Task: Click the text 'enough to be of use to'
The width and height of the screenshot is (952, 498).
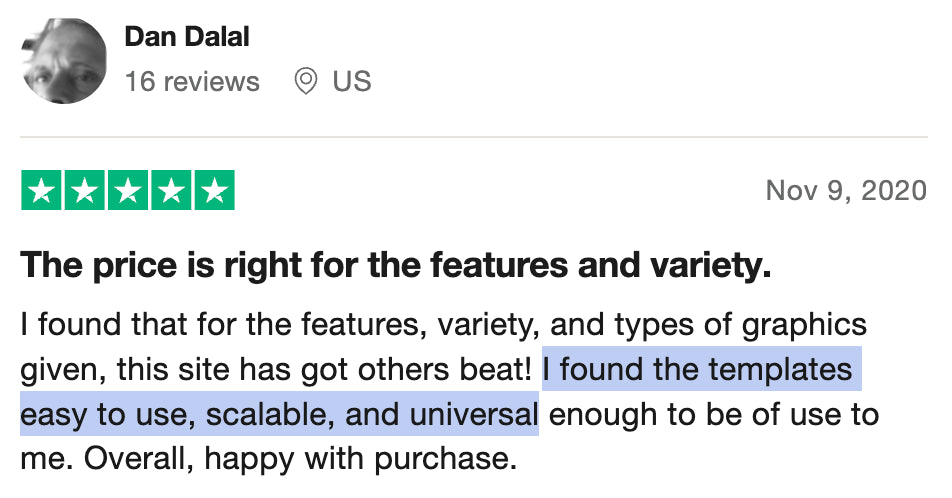Action: [x=714, y=415]
